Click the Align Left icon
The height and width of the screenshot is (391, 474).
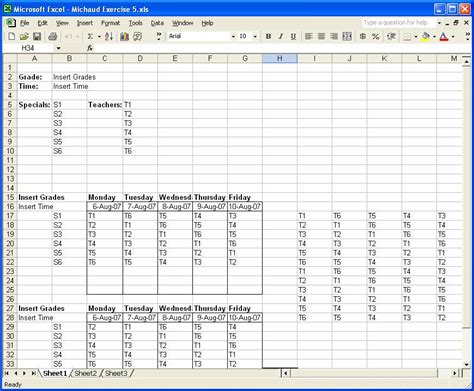coord(309,36)
